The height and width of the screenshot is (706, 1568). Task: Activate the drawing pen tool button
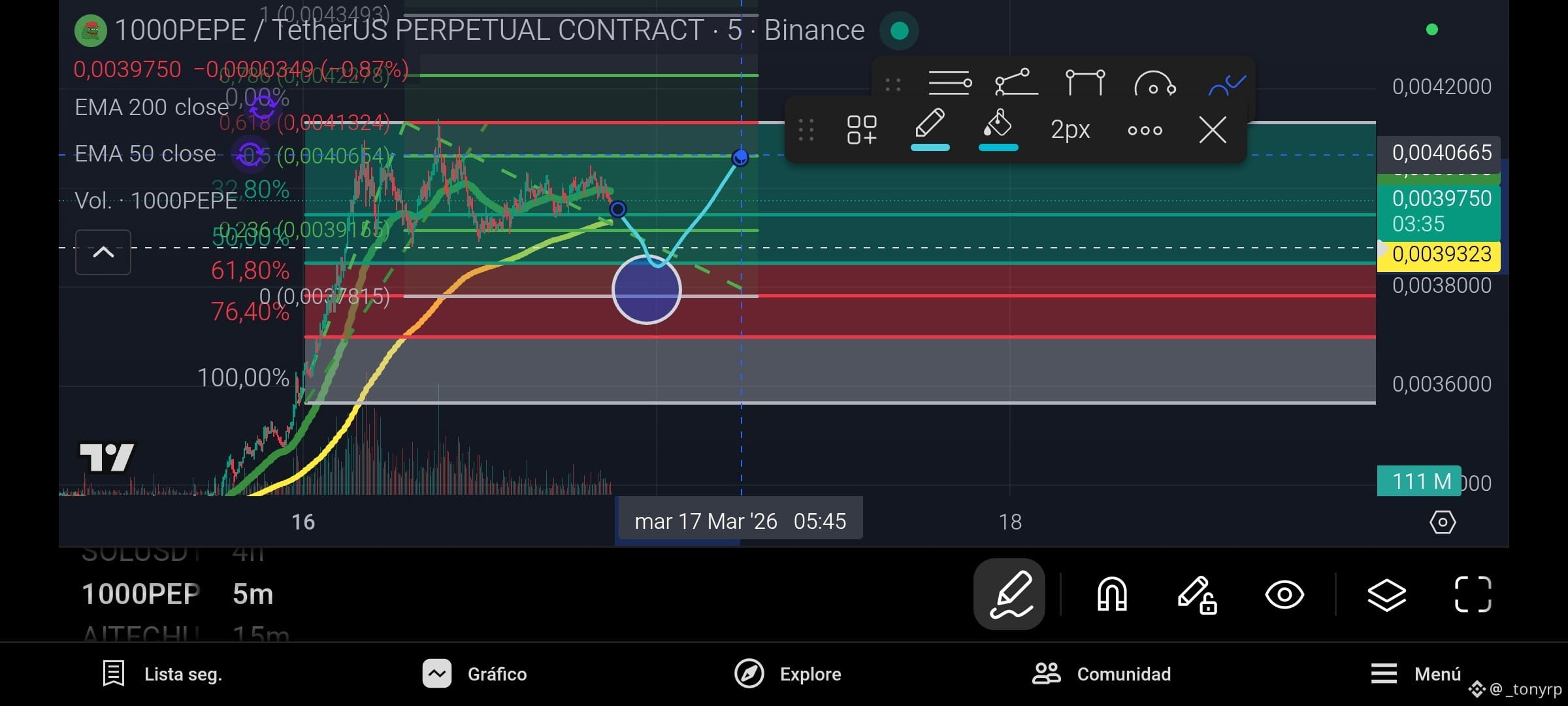(x=1009, y=594)
